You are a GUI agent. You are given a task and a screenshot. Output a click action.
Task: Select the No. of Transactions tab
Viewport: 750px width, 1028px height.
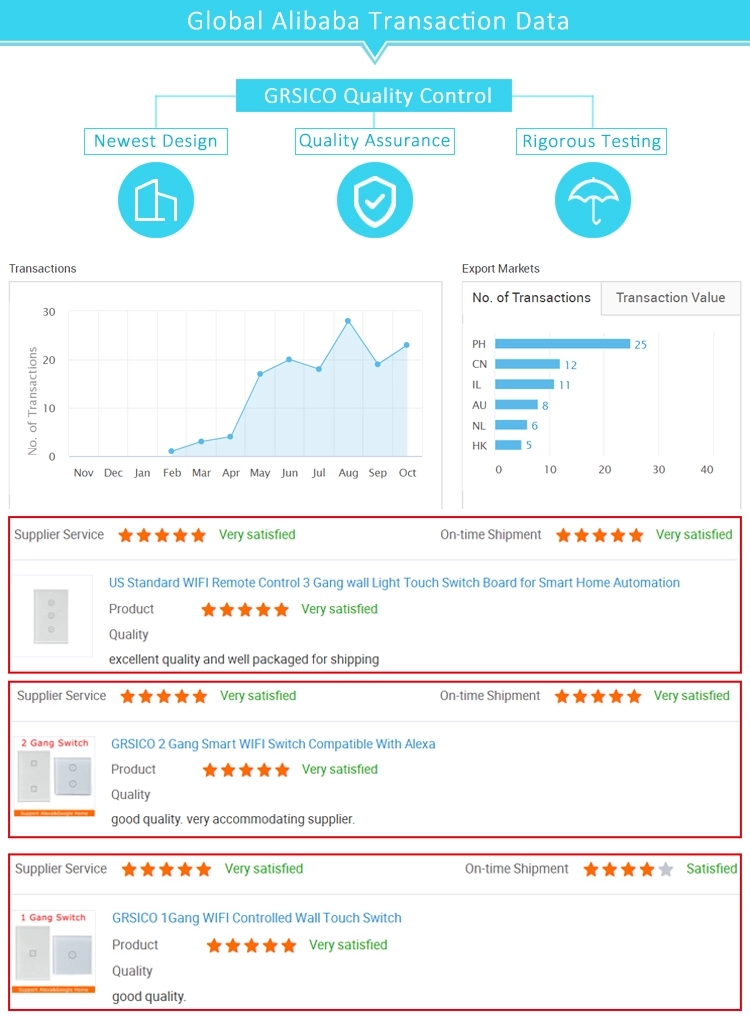coord(531,298)
